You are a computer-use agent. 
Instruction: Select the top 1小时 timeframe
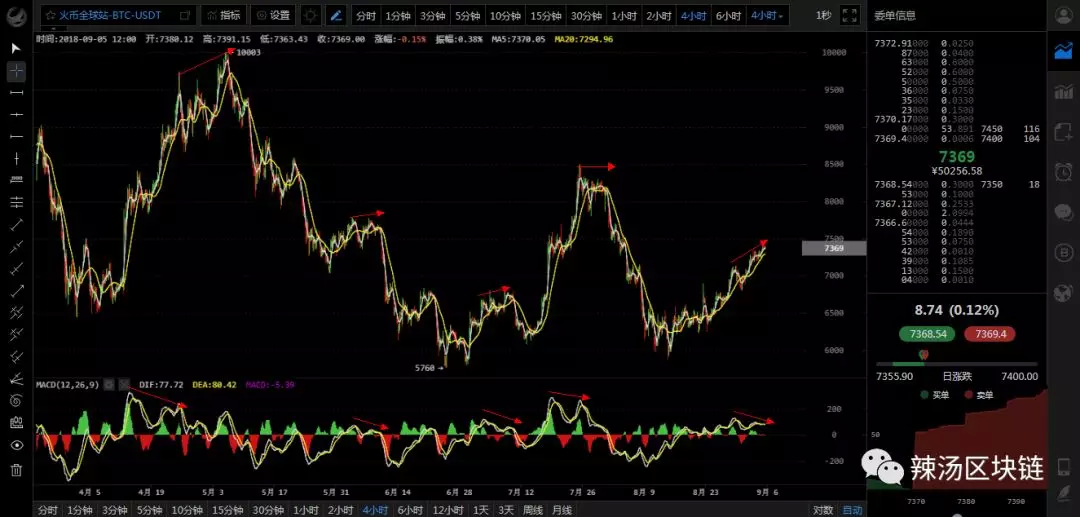click(623, 15)
